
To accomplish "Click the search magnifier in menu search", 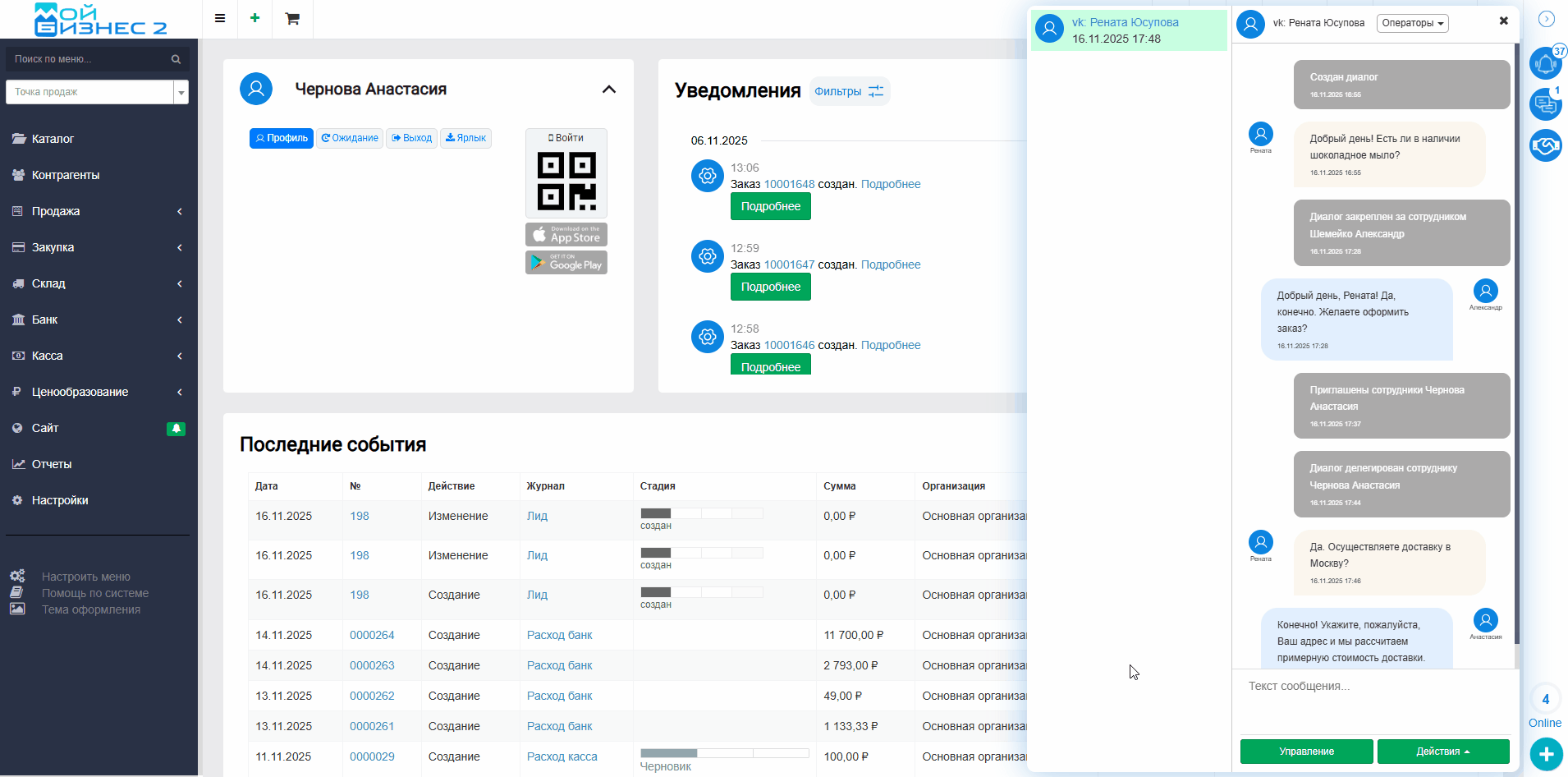I will coord(176,59).
